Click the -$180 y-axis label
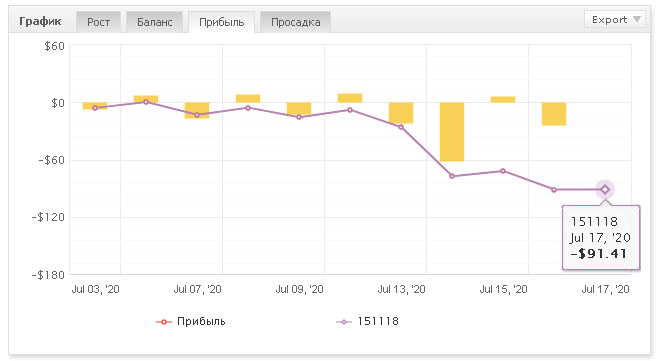667x361 pixels. [48, 275]
